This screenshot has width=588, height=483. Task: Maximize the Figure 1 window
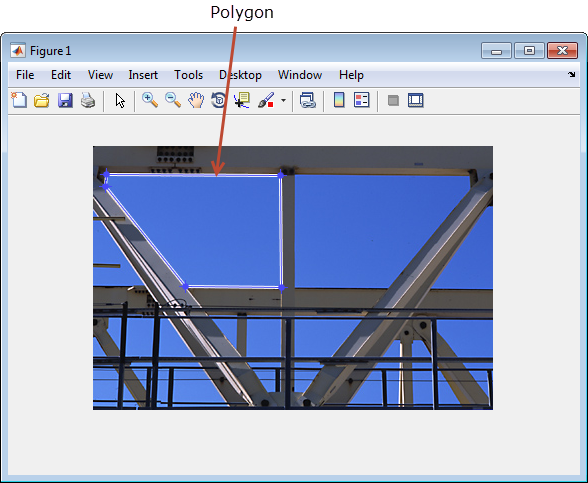click(x=529, y=51)
